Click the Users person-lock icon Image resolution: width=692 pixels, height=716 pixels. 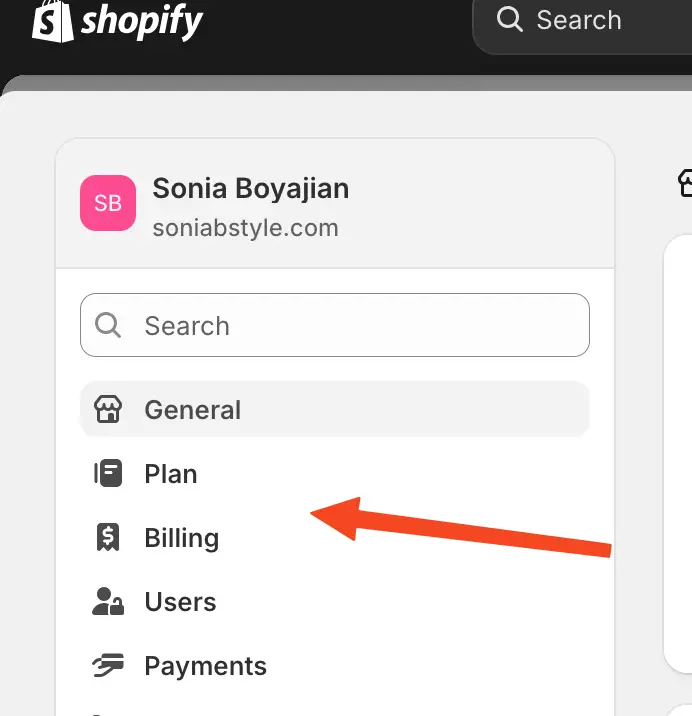(107, 602)
